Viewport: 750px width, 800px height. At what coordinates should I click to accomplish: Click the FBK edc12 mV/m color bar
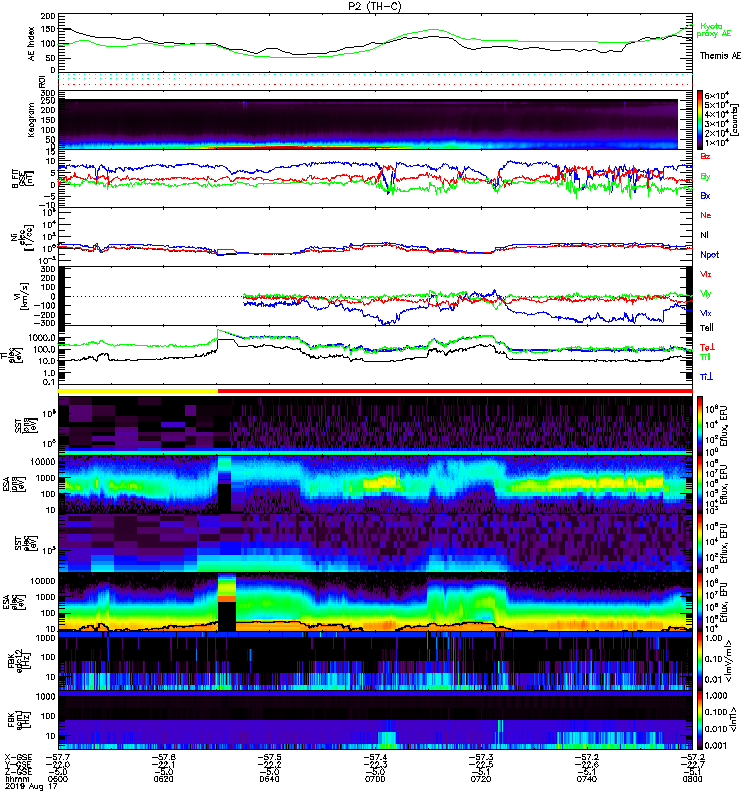point(700,662)
